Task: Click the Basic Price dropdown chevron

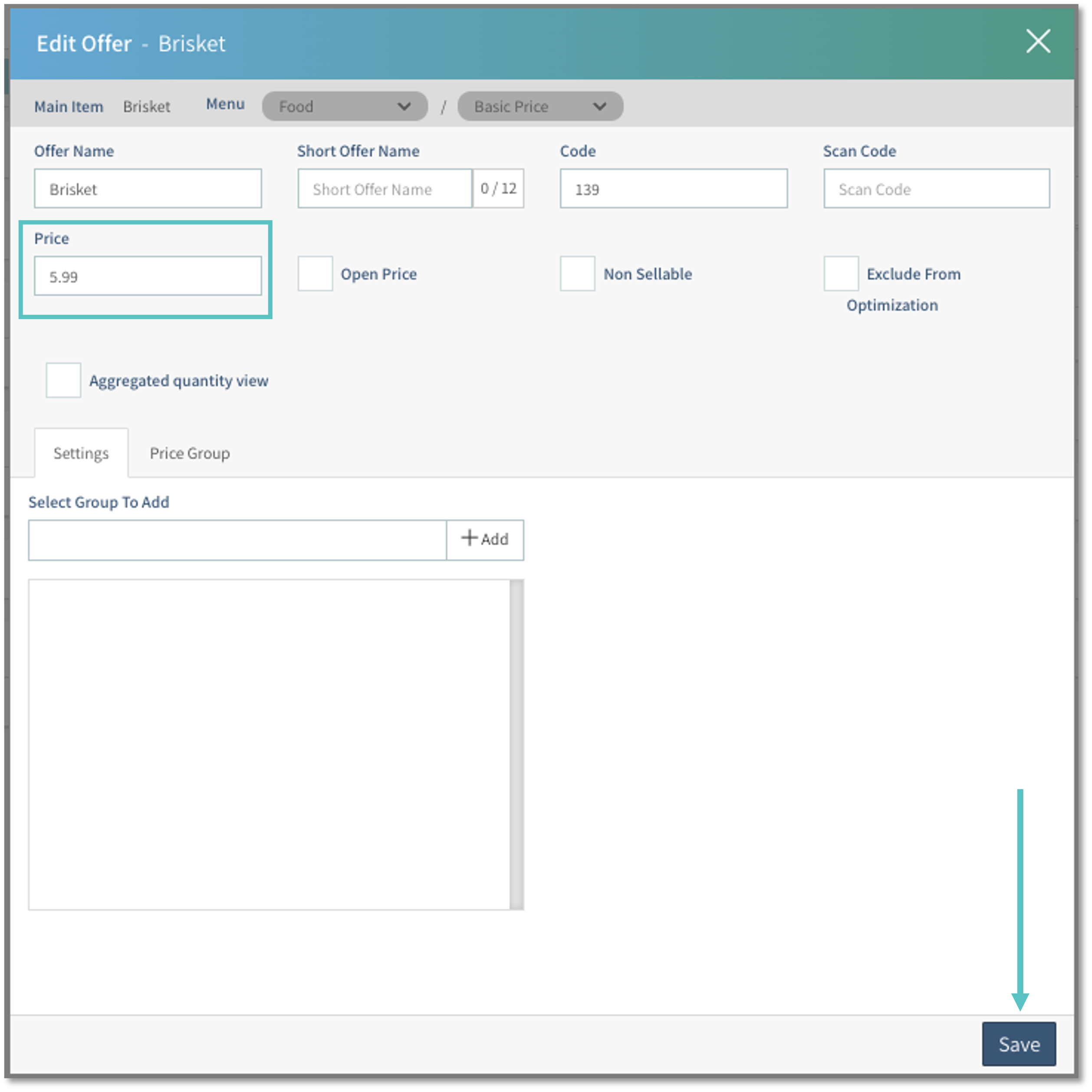Action: click(599, 106)
